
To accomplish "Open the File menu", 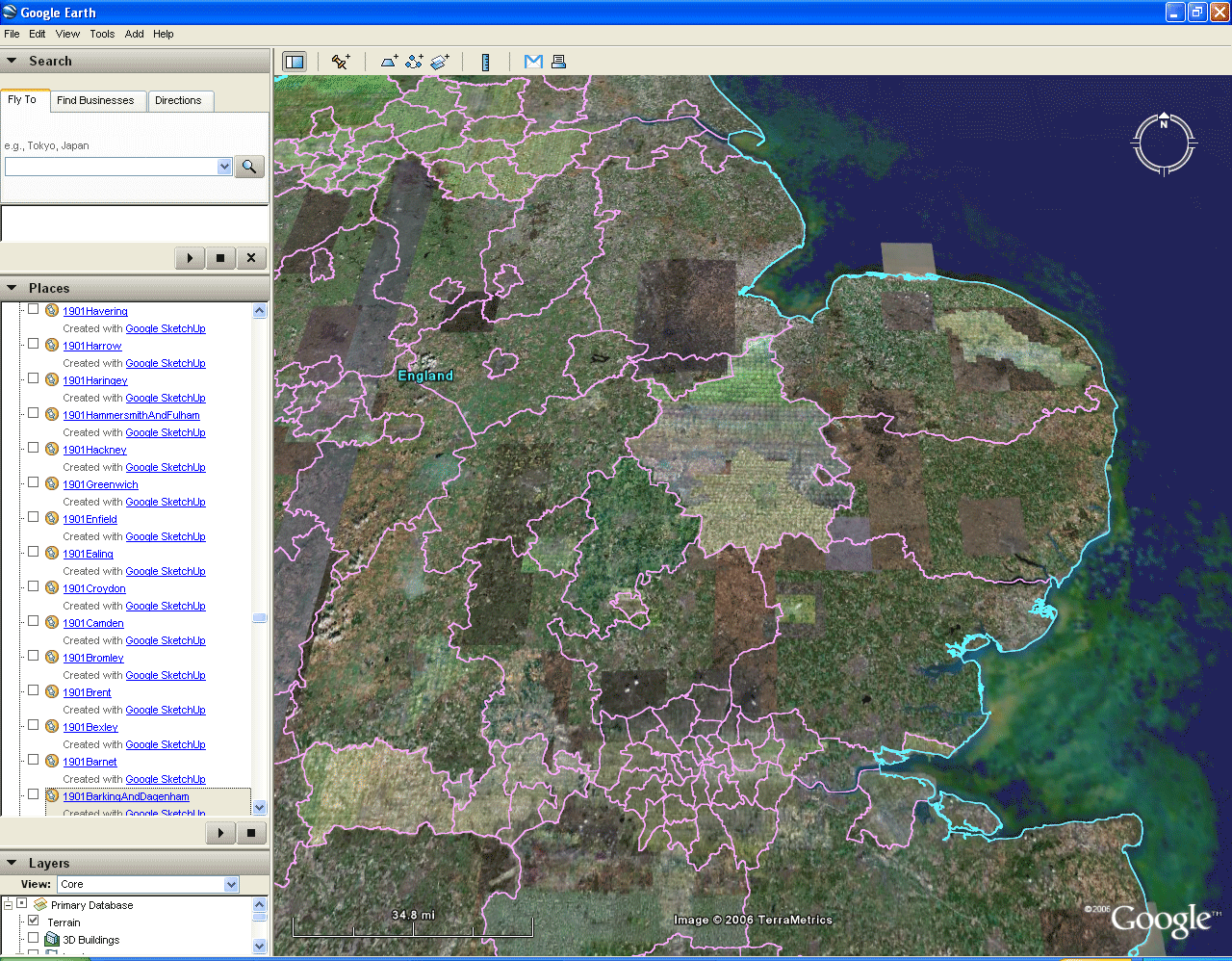I will tap(12, 34).
